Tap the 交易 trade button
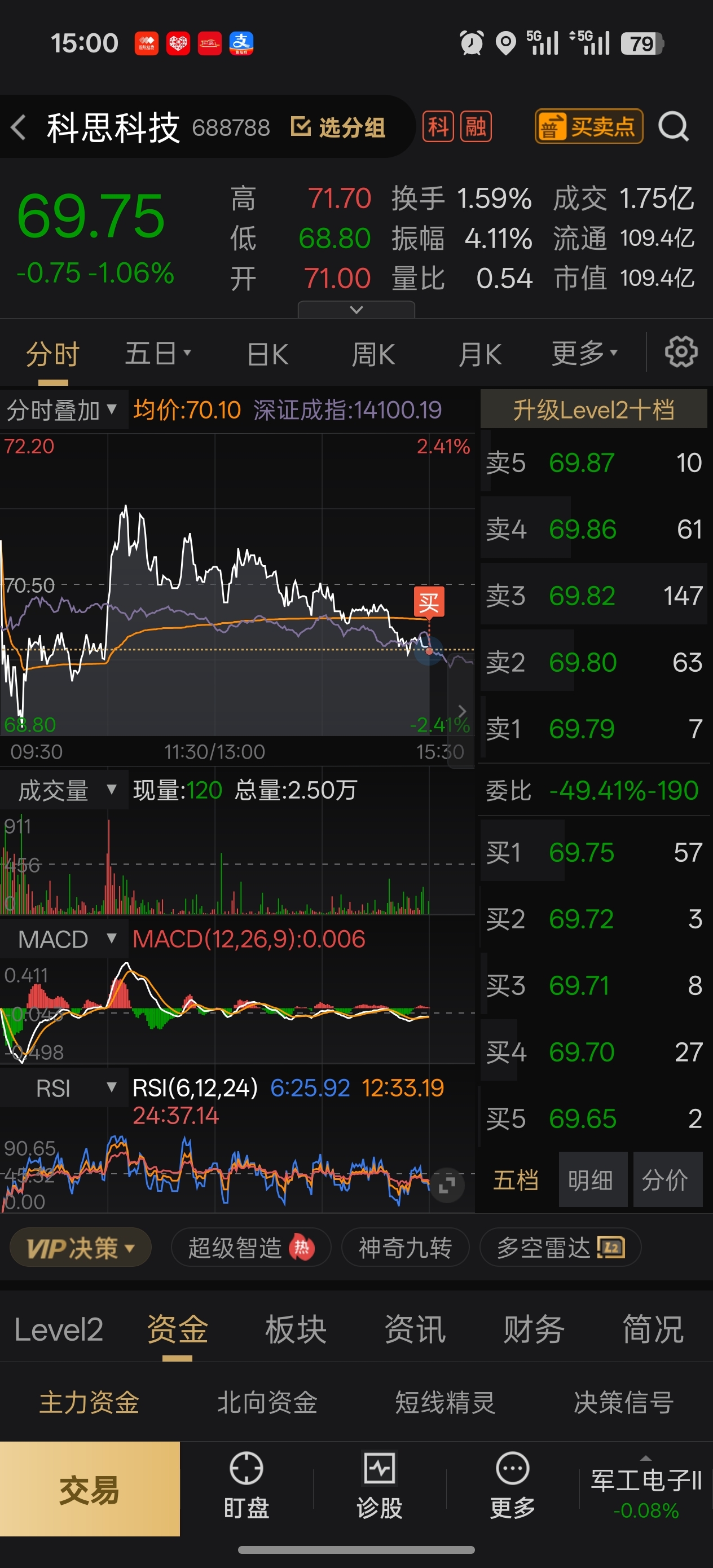The height and width of the screenshot is (1568, 713). click(90, 1489)
